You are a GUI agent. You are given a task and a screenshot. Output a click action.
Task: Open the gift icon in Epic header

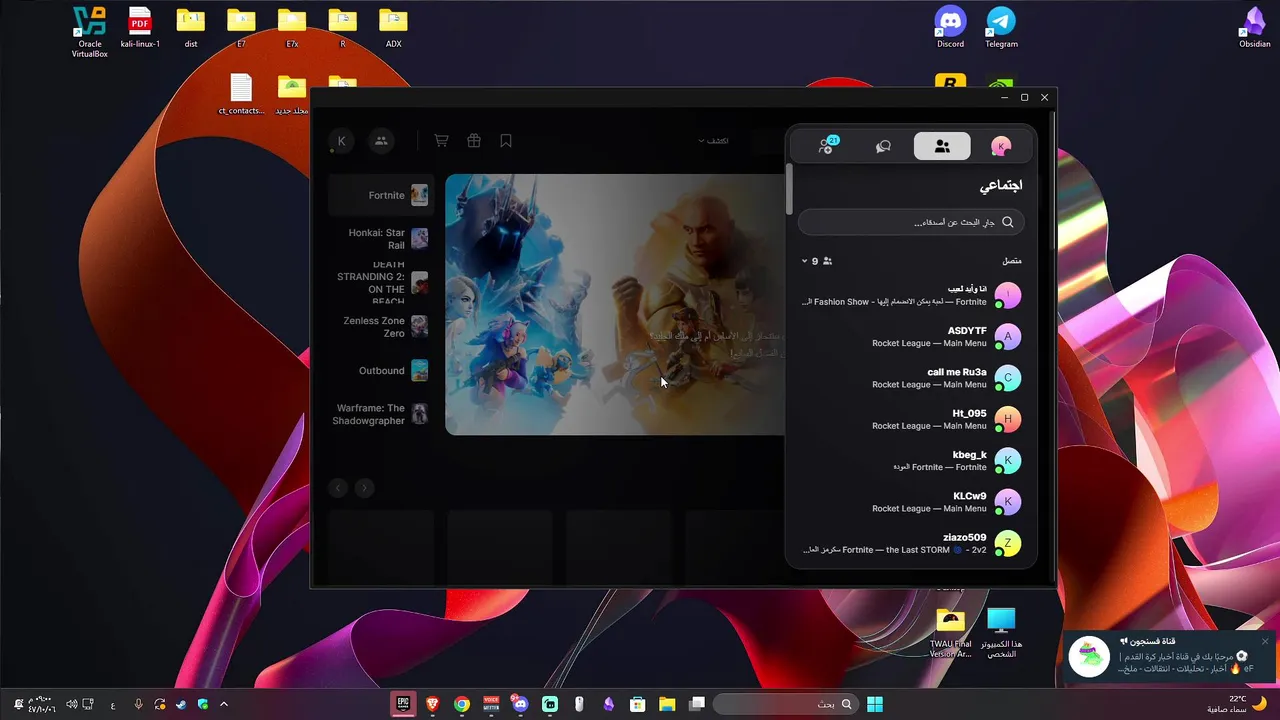tap(474, 141)
